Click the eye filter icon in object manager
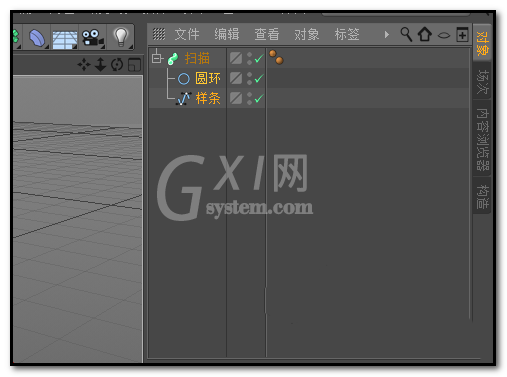The image size is (507, 377). click(x=444, y=35)
